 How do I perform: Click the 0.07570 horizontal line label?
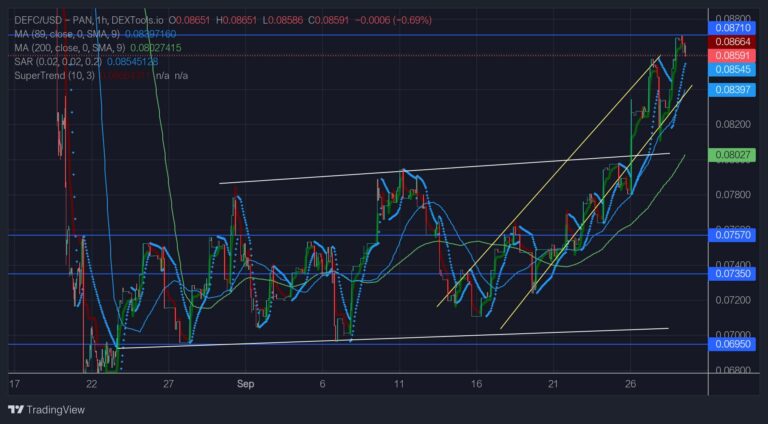tap(732, 236)
